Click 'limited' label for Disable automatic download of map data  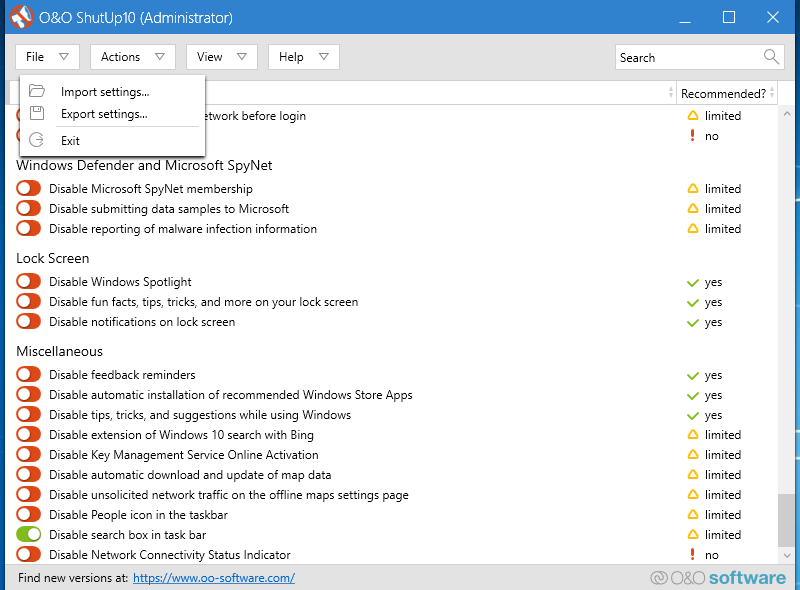point(722,474)
